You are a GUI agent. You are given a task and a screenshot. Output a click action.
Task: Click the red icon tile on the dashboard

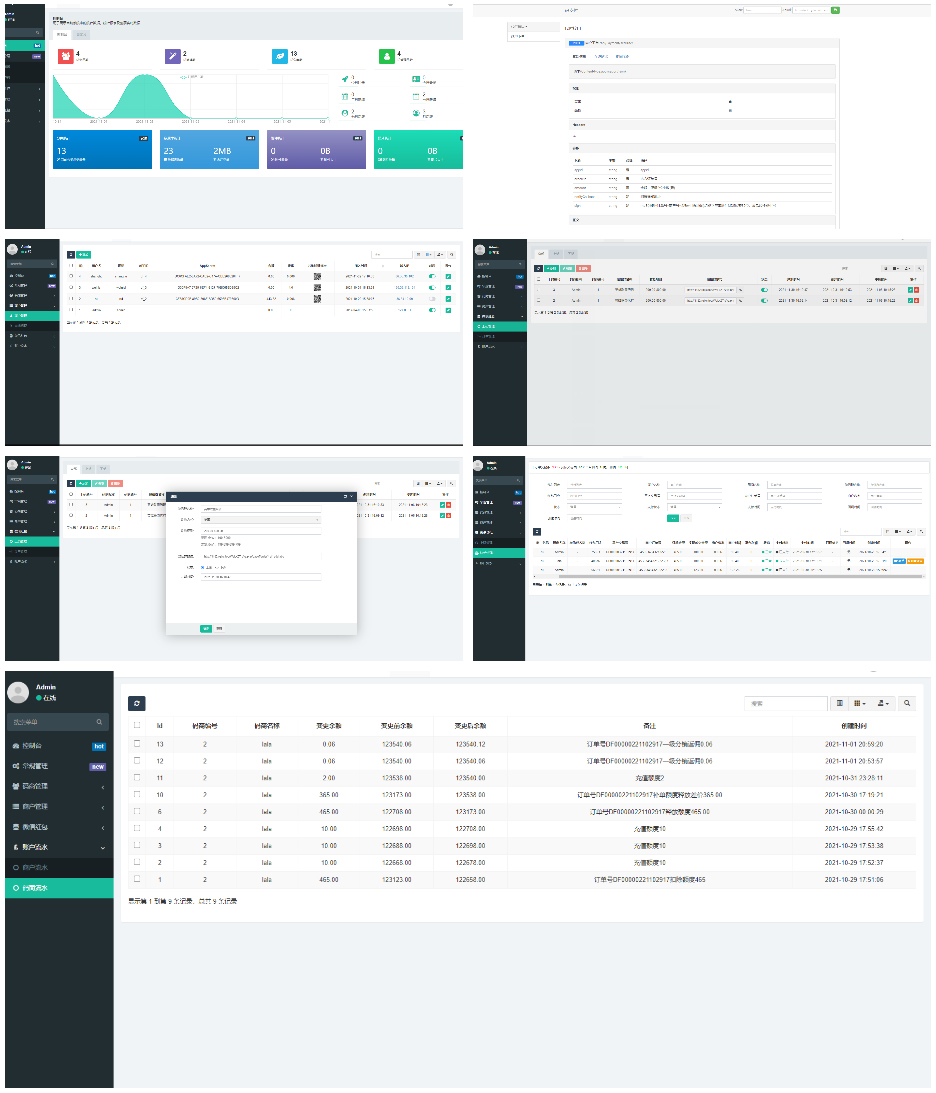(x=65, y=56)
